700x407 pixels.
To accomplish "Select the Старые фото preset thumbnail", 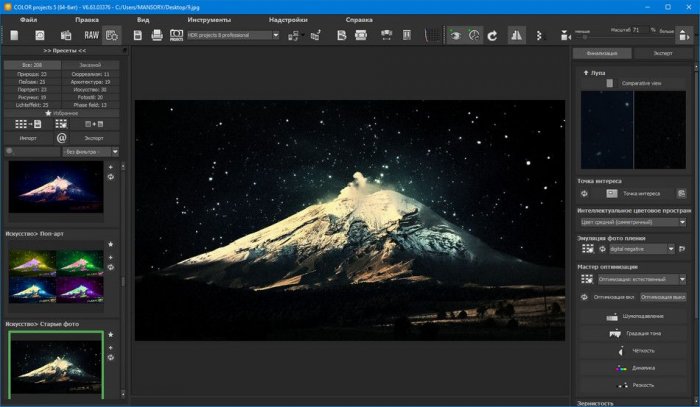I will [x=54, y=363].
